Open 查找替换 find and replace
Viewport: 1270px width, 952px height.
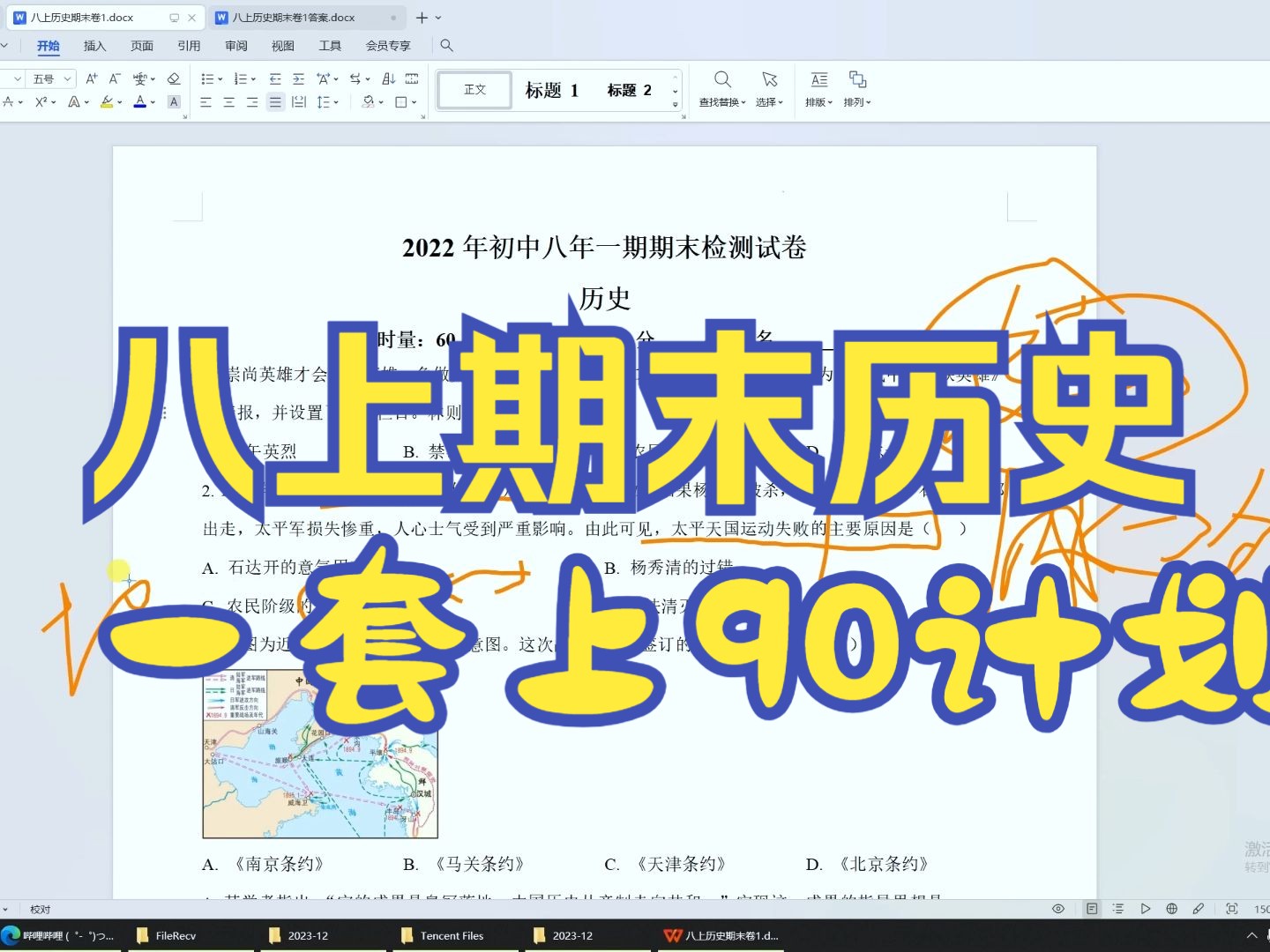point(722,90)
